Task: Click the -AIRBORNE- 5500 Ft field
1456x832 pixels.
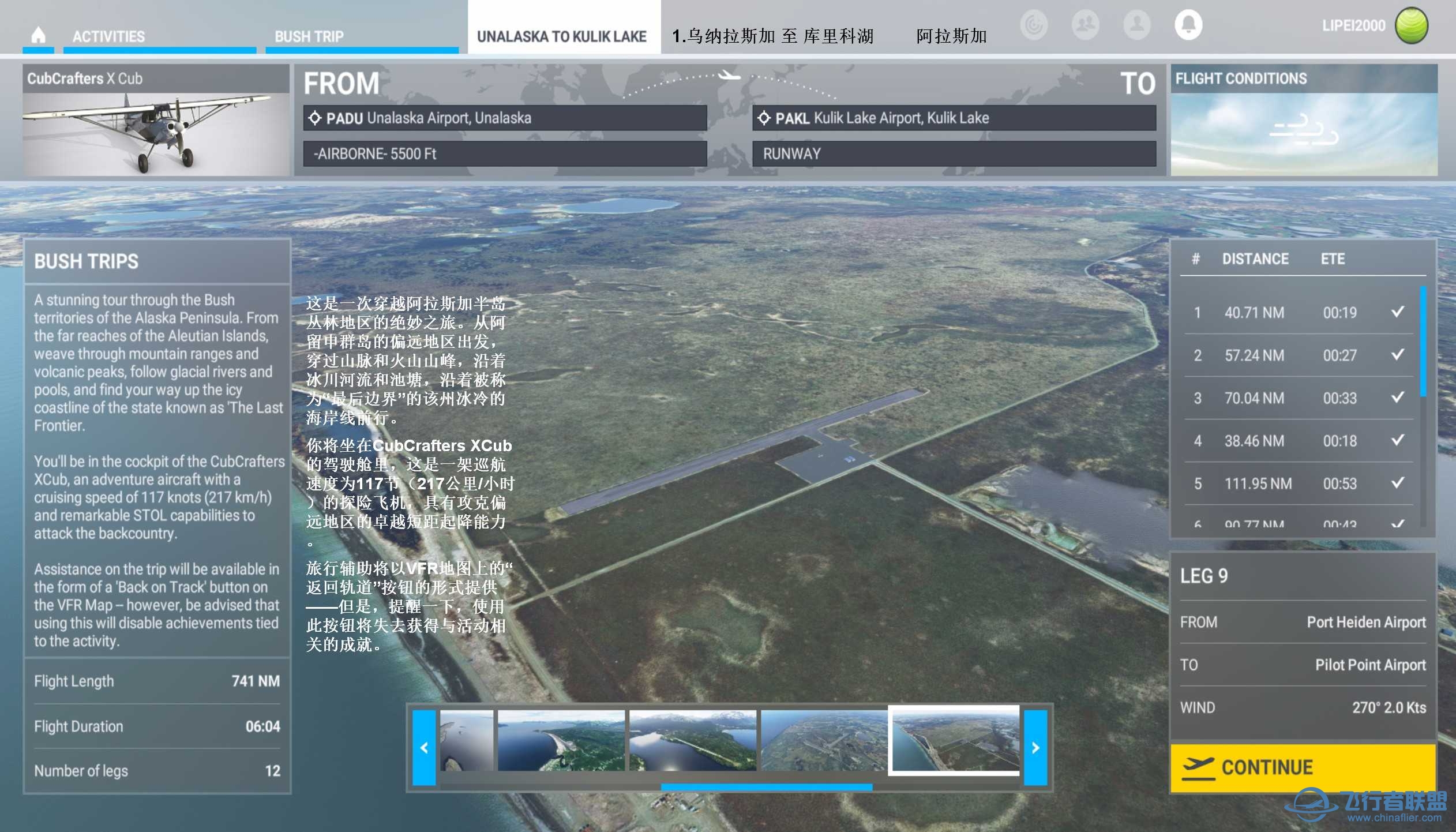Action: tap(505, 154)
